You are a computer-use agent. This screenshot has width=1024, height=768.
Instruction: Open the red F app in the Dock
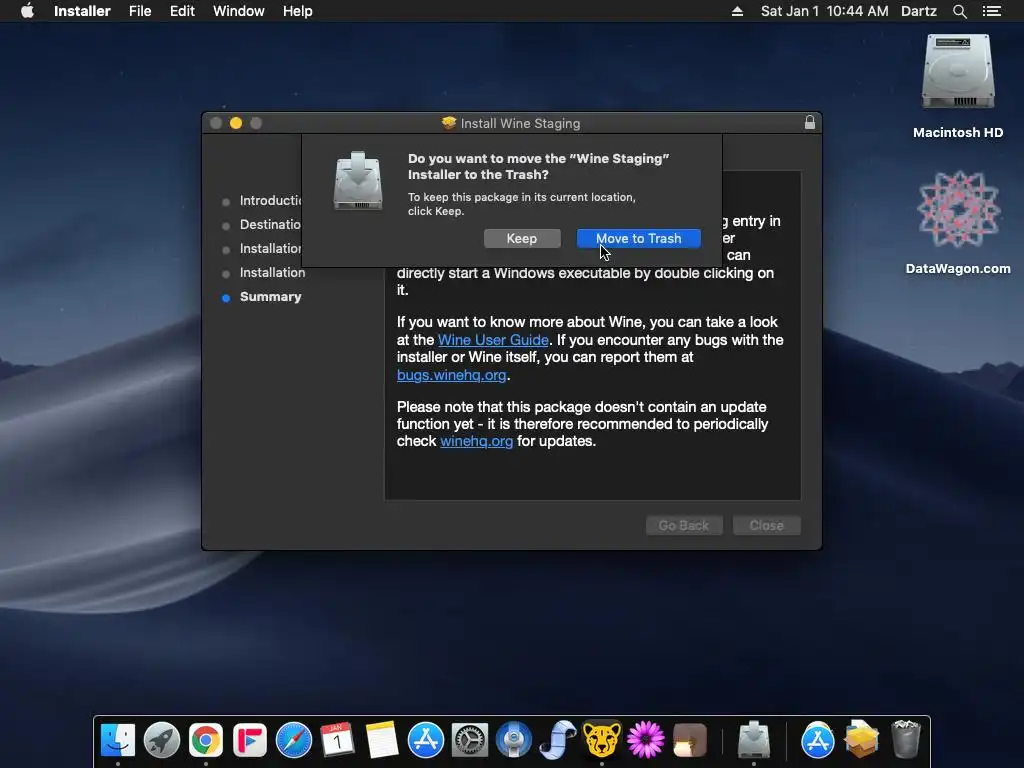(249, 740)
